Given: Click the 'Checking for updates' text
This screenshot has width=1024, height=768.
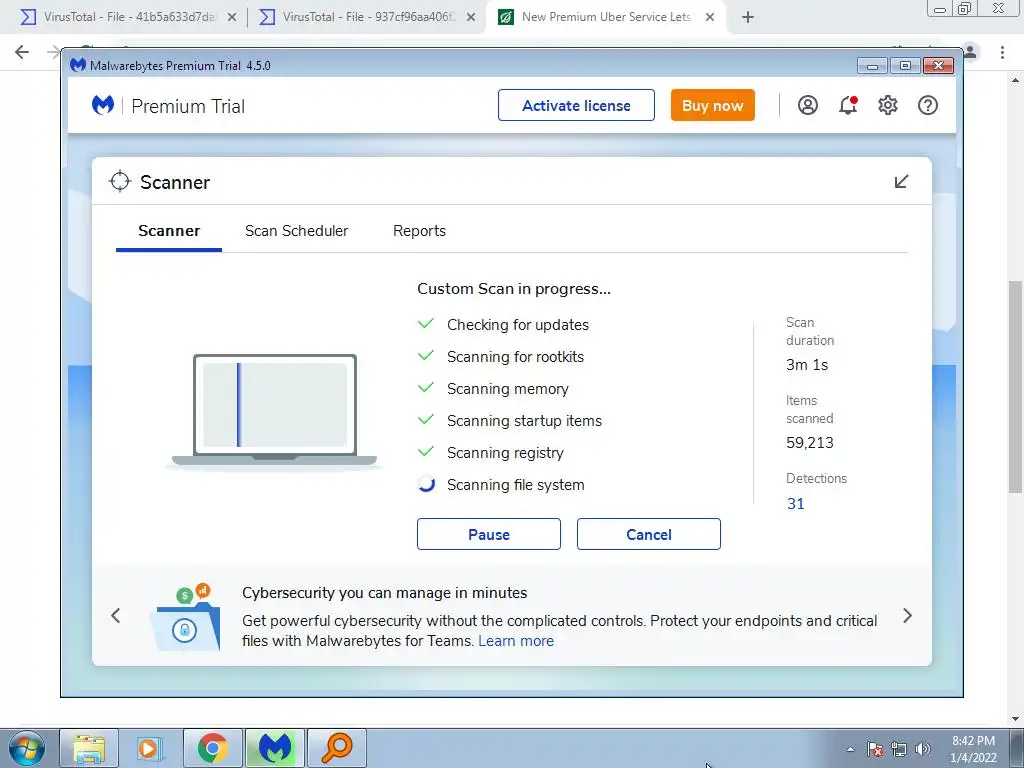Looking at the screenshot, I should [x=518, y=325].
